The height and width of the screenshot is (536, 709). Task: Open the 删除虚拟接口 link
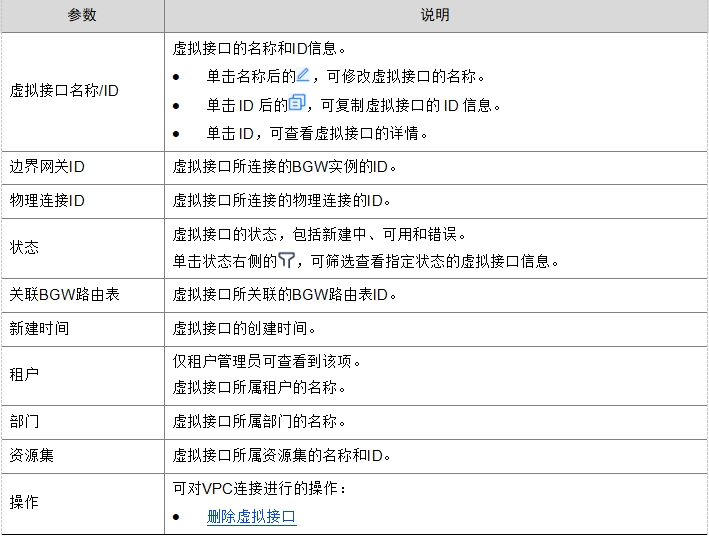[251, 516]
